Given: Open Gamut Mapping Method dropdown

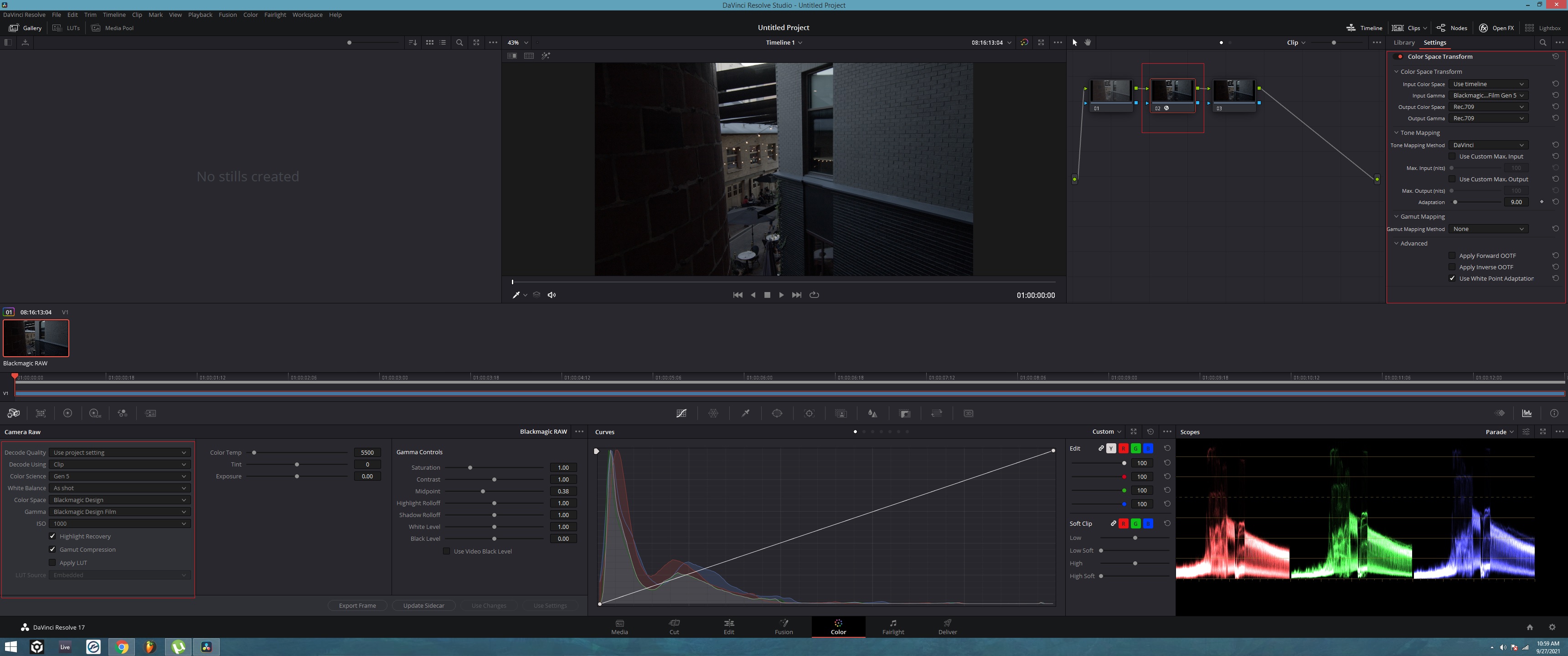Looking at the screenshot, I should click(1488, 229).
